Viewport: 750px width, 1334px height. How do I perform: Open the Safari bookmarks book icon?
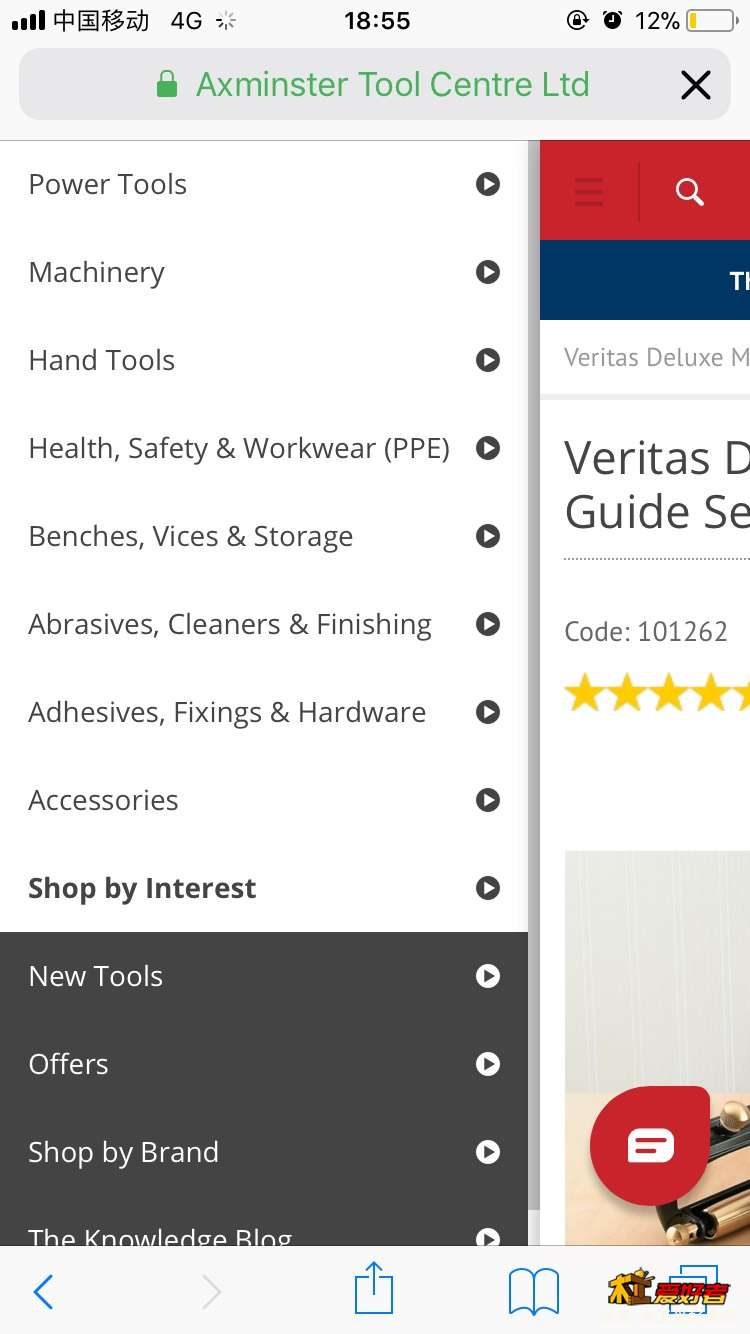(534, 1292)
